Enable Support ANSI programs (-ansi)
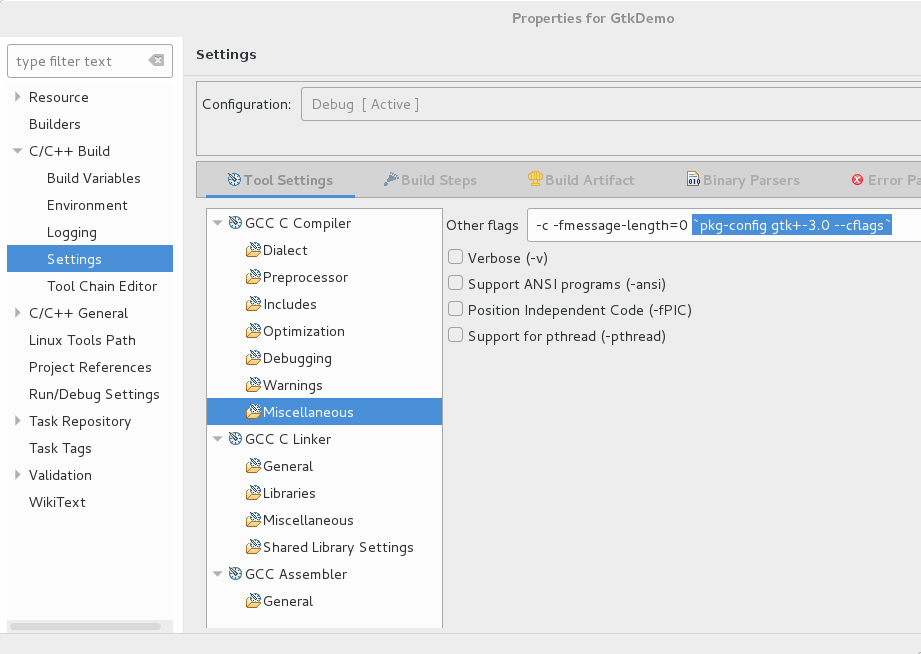Image resolution: width=921 pixels, height=654 pixels. pos(455,283)
